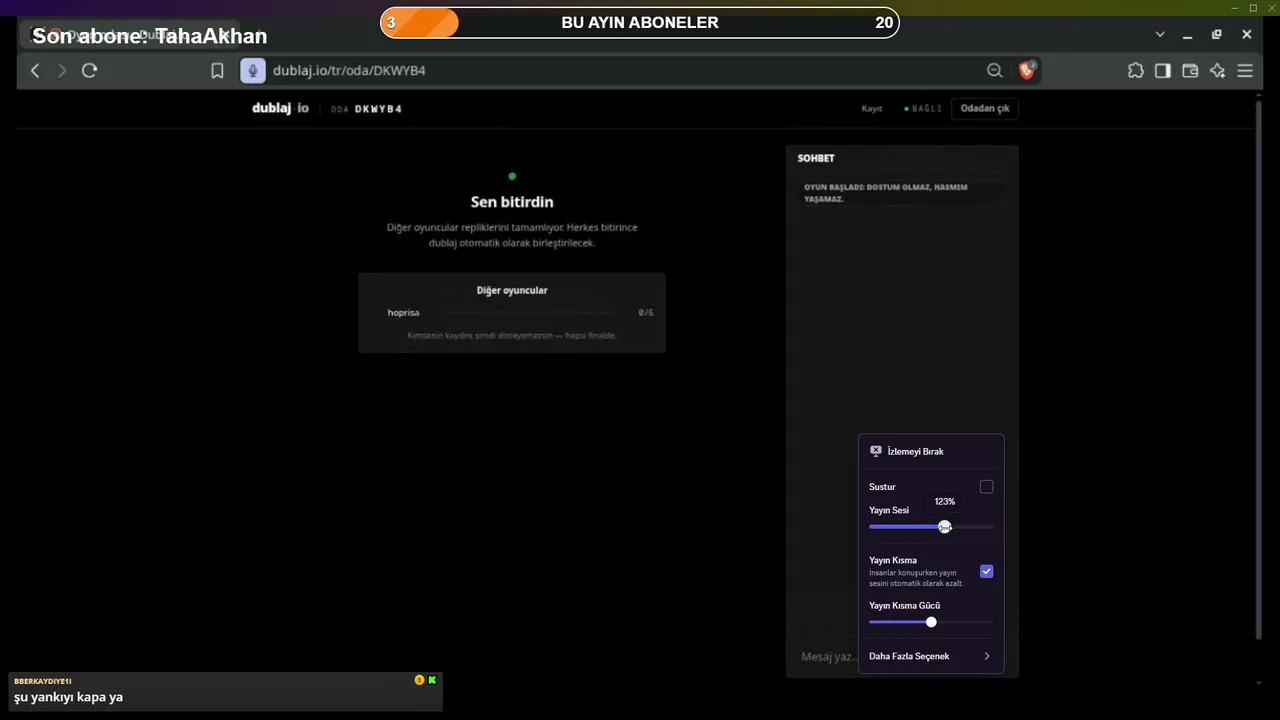Click the dublaj io logo

coord(280,108)
